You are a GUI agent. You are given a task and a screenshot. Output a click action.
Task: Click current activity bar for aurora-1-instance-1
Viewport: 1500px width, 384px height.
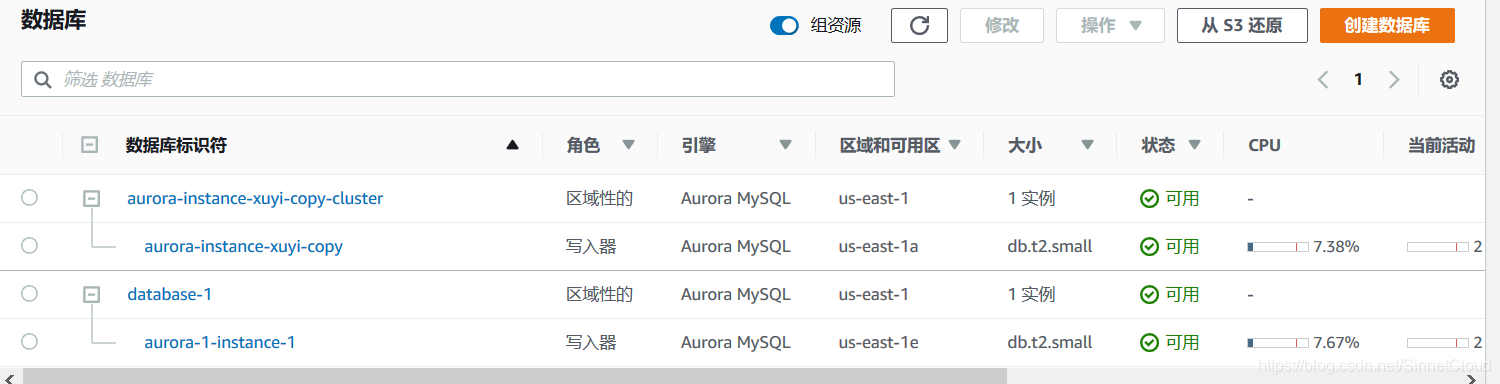[x=1438, y=342]
